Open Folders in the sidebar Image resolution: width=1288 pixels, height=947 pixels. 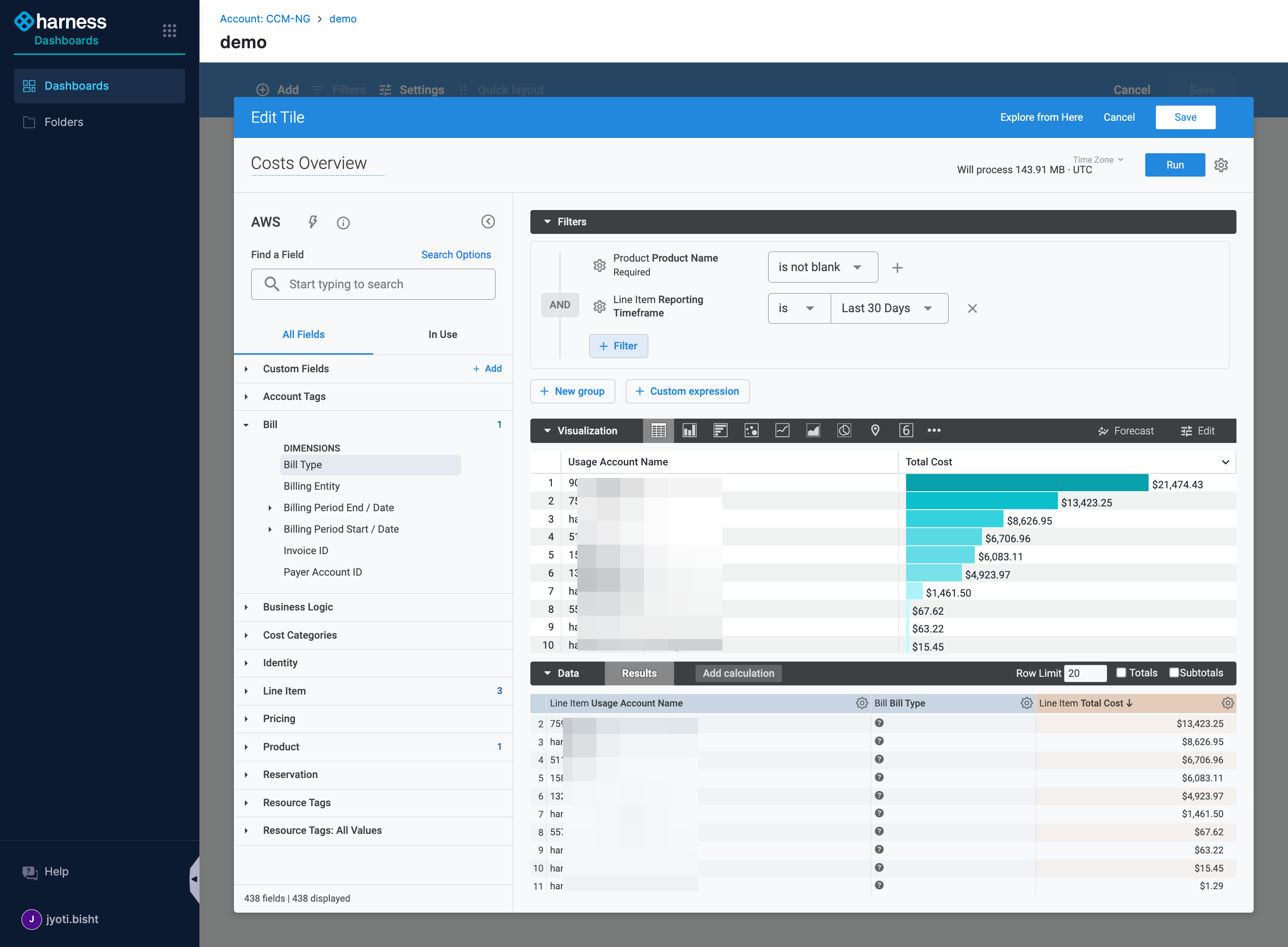click(x=99, y=122)
